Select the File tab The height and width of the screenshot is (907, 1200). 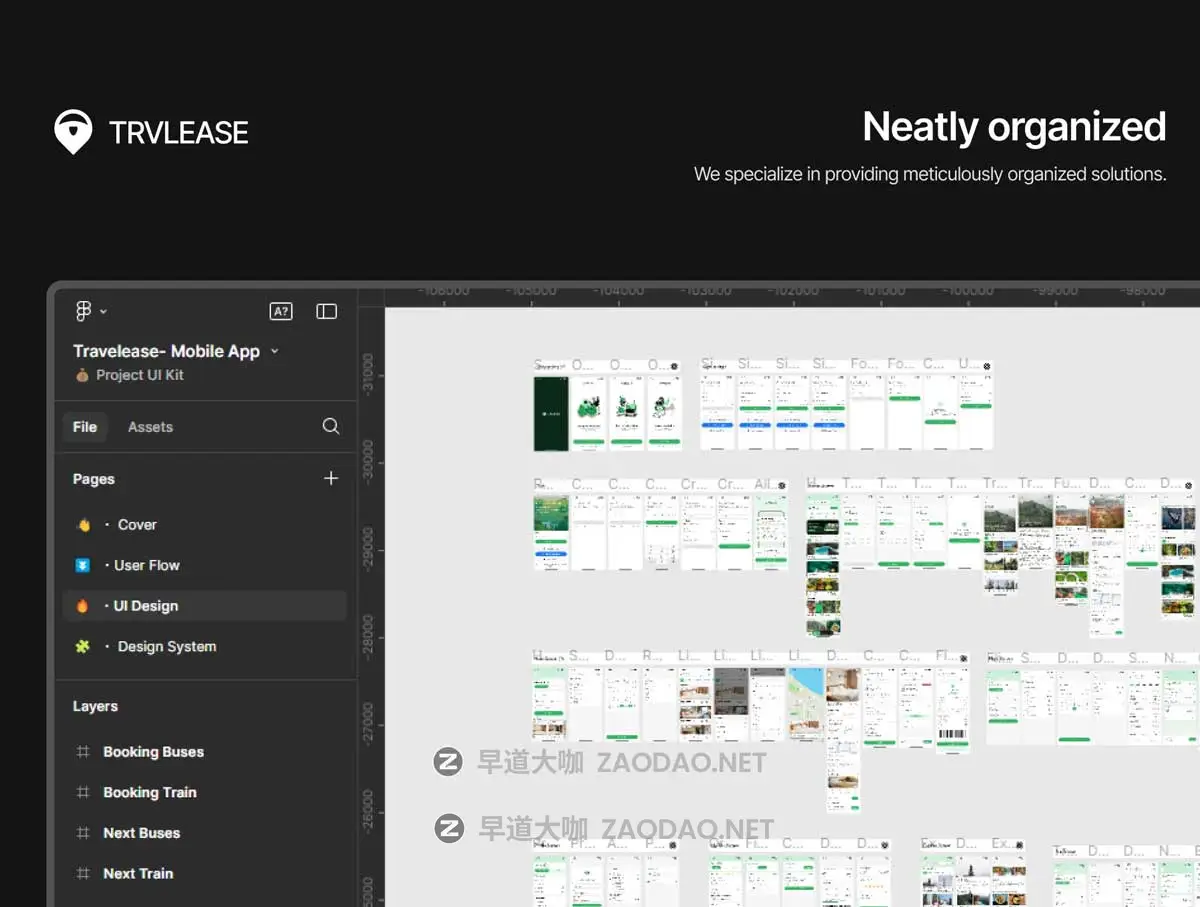85,427
